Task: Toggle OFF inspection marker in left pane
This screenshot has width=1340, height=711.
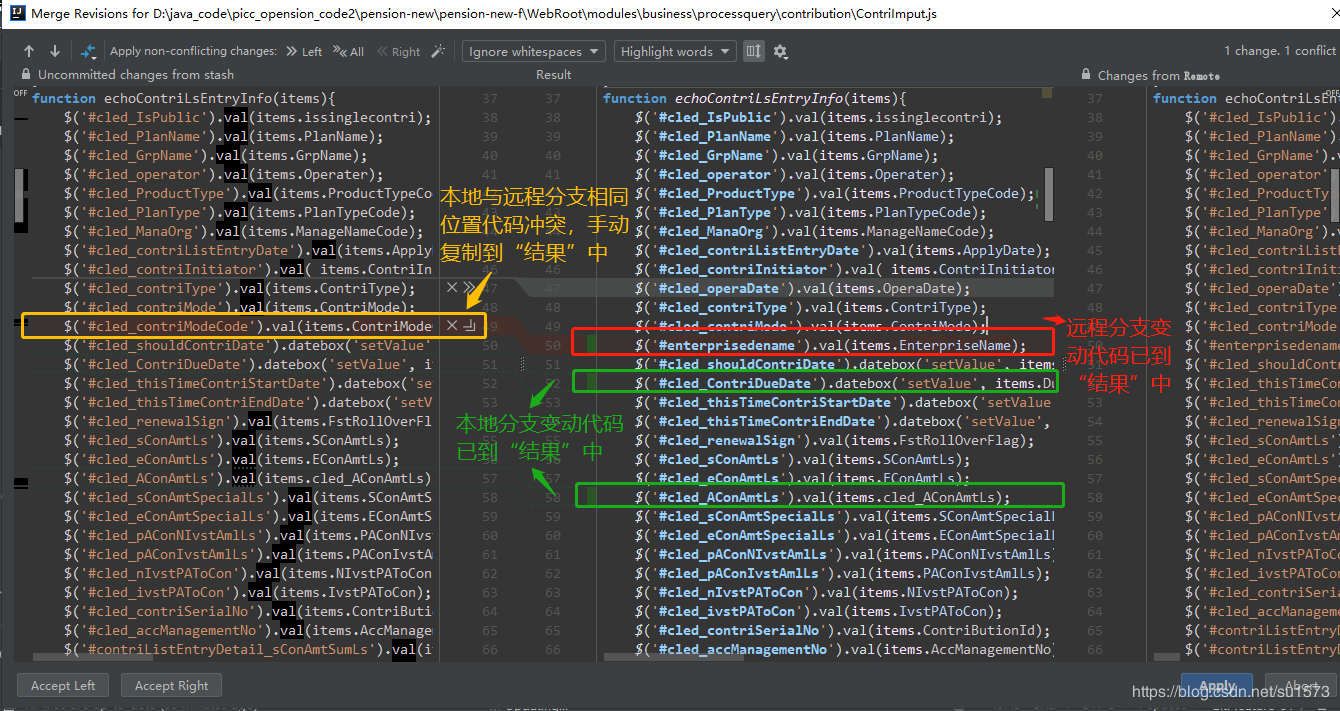Action: point(20,93)
